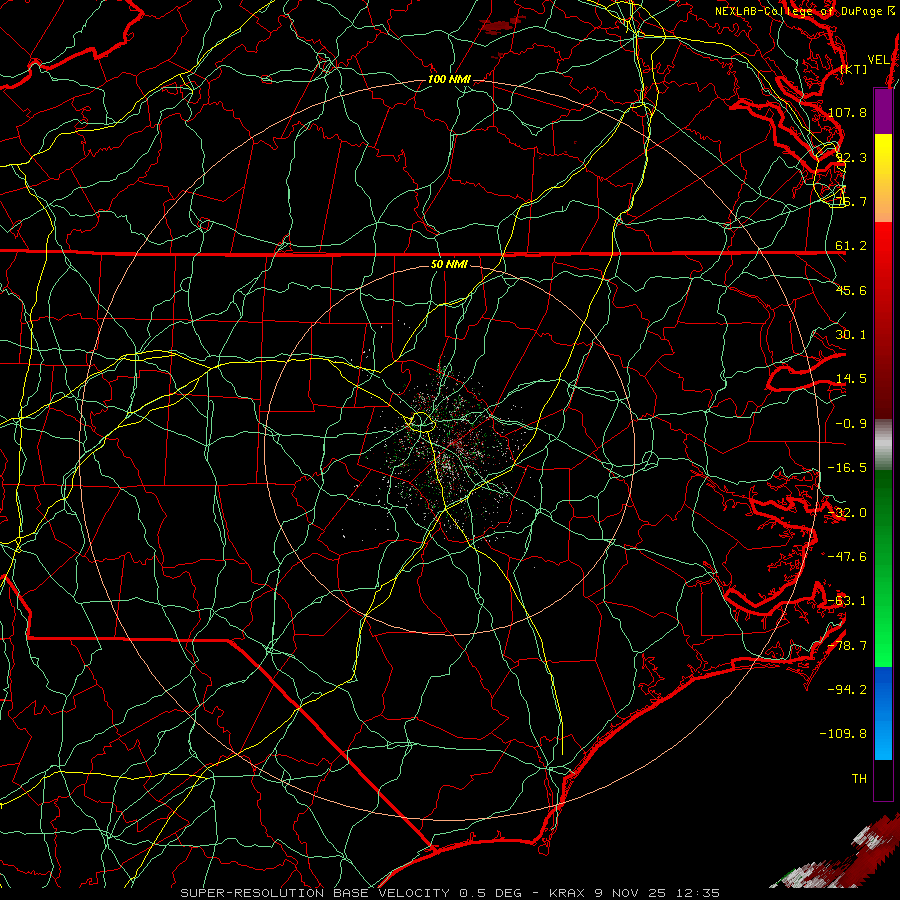
Task: Select the -47.6 legend value
Action: [x=847, y=557]
